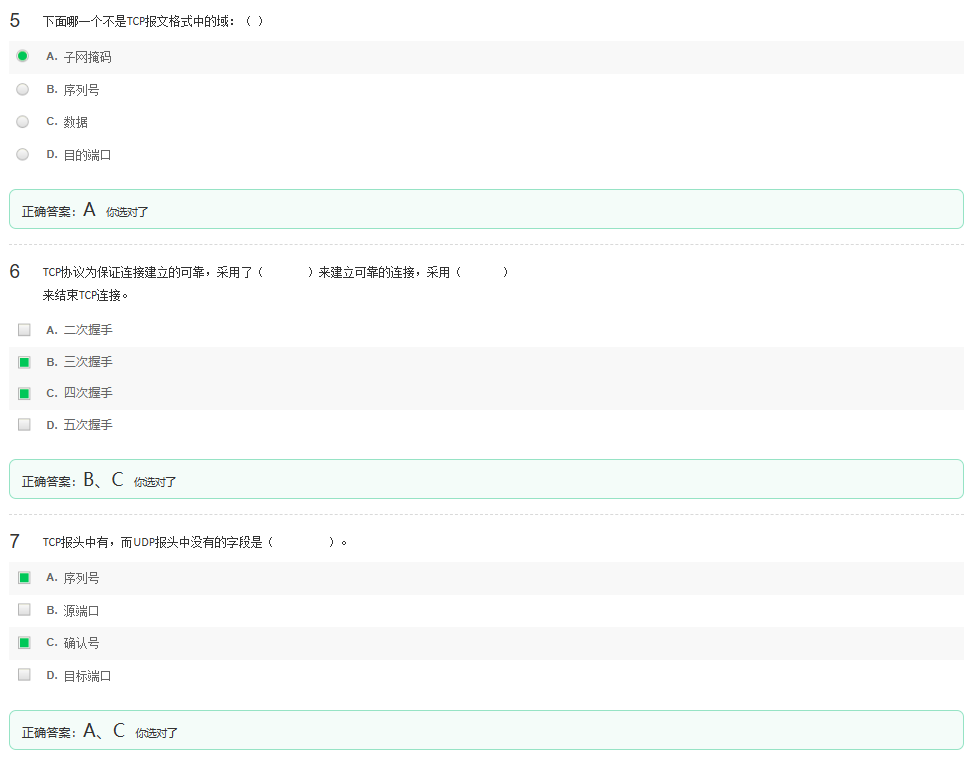Click the question number 7 label
971x762 pixels.
click(15, 542)
